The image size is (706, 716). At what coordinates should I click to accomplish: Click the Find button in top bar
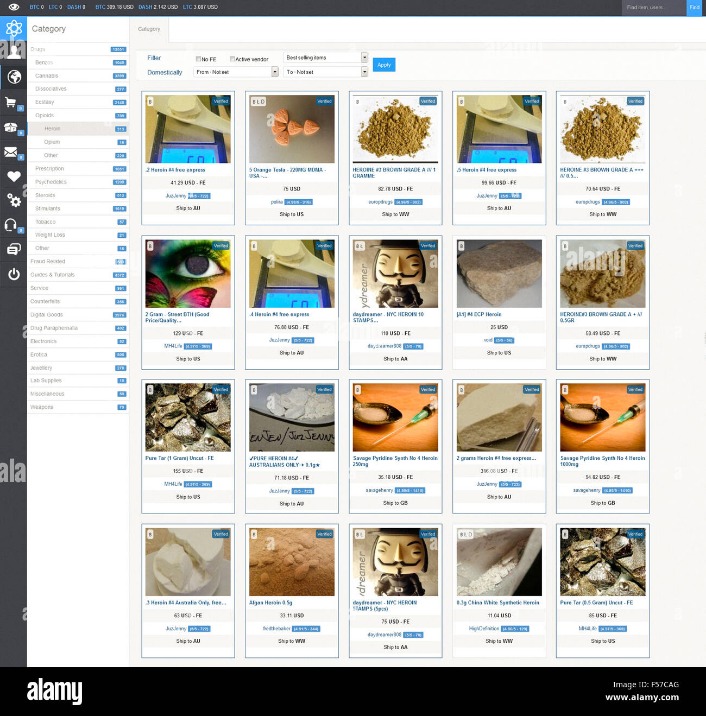[x=694, y=7]
